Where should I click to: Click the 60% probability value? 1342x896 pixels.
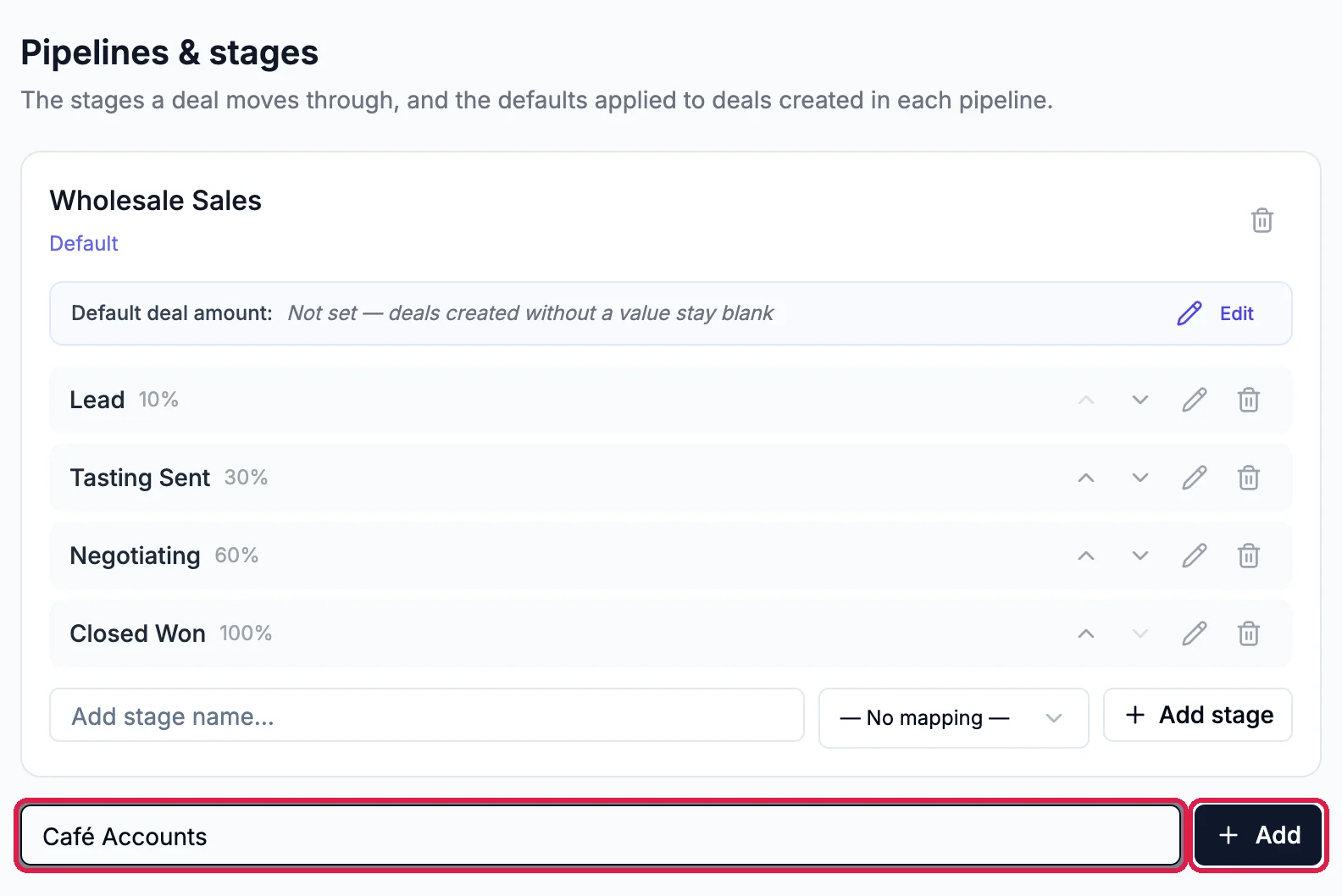pos(236,556)
